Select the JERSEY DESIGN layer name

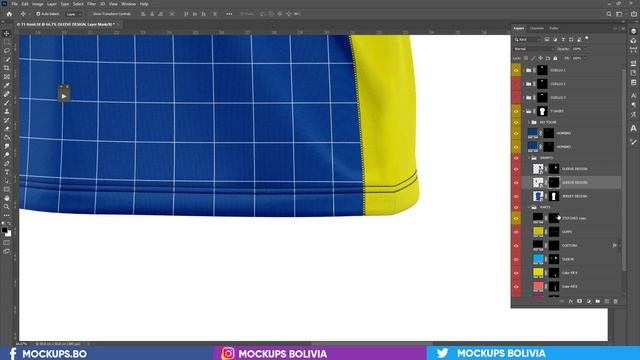574,196
